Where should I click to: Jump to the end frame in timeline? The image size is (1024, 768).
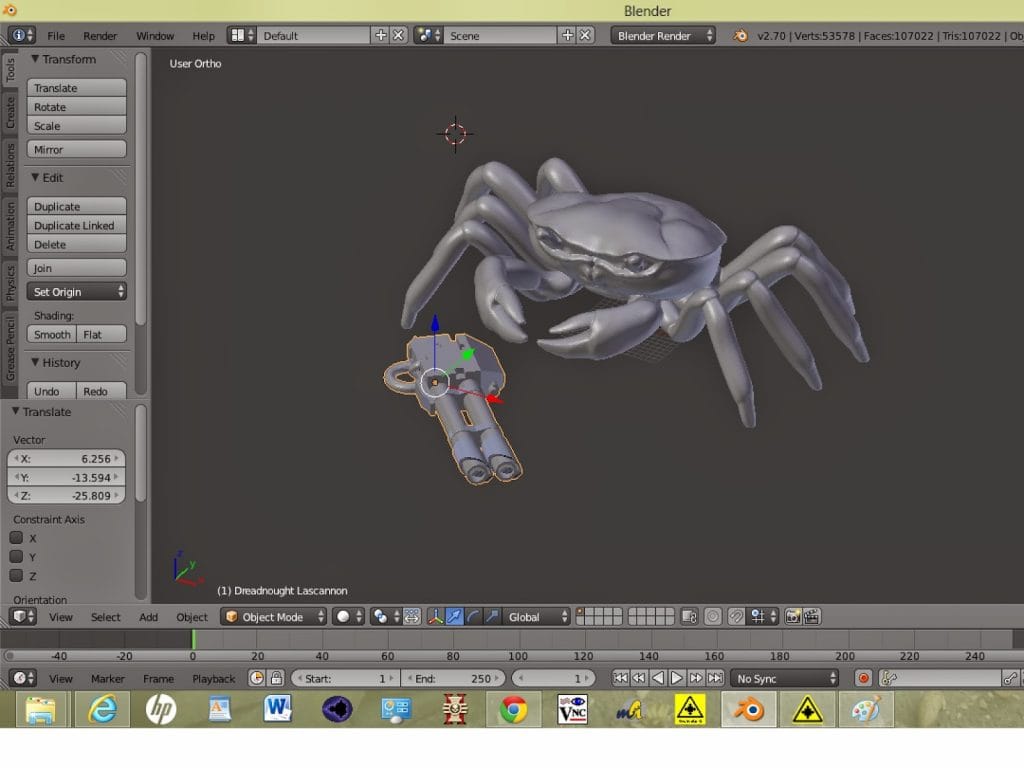click(x=715, y=678)
